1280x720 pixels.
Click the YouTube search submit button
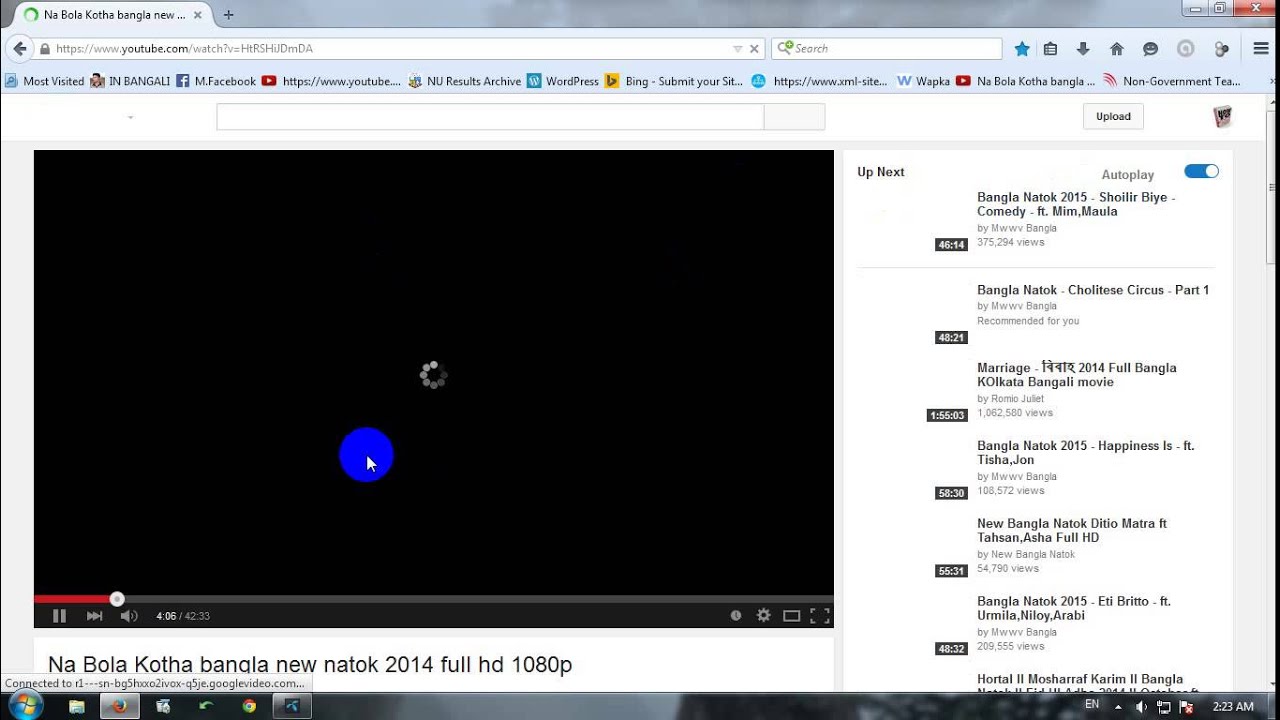[794, 116]
